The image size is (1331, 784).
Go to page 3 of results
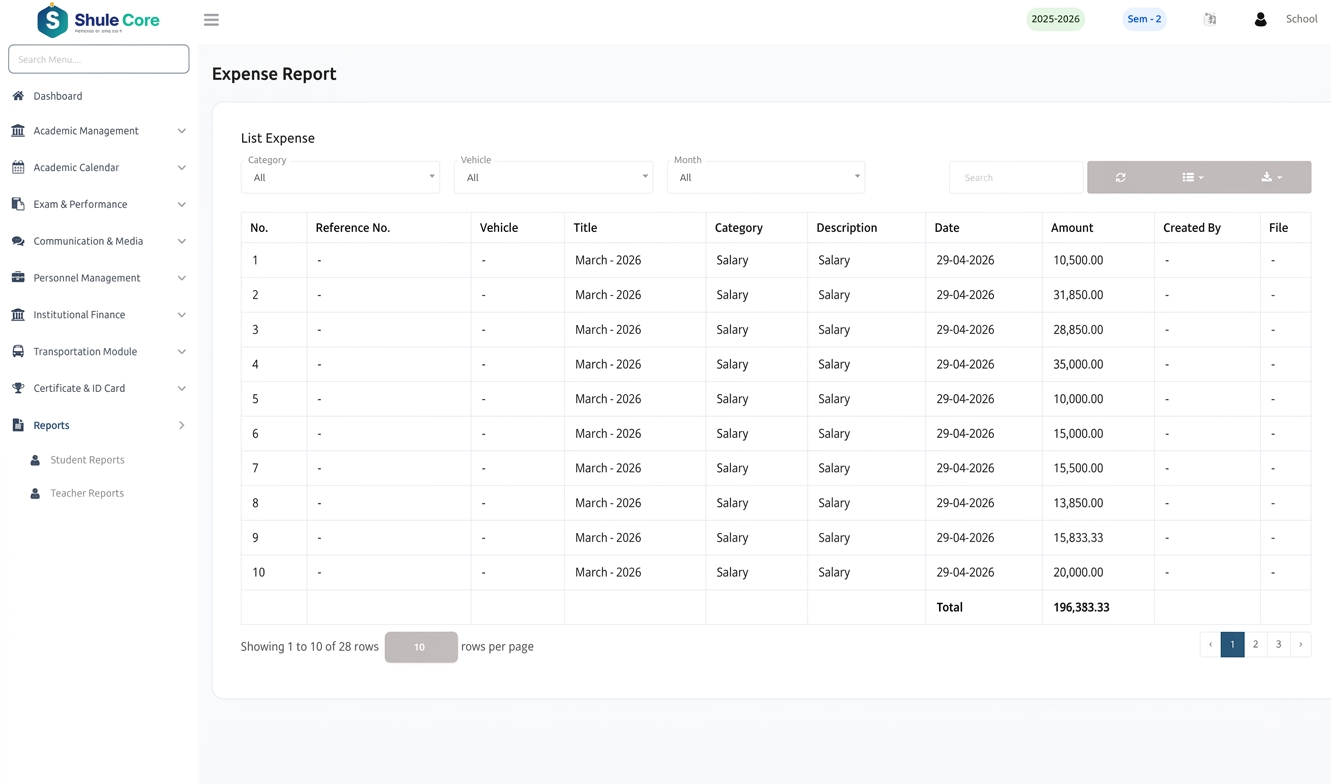pos(1278,645)
